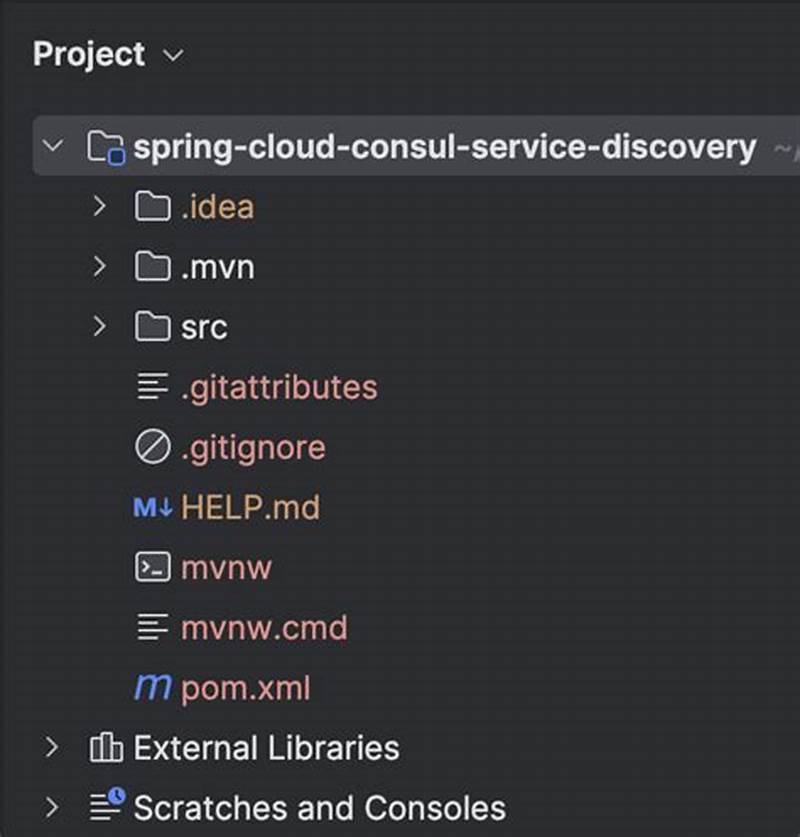800x837 pixels.
Task: Collapse spring-cloud-consul-service-discovery root node
Action: tap(52, 146)
